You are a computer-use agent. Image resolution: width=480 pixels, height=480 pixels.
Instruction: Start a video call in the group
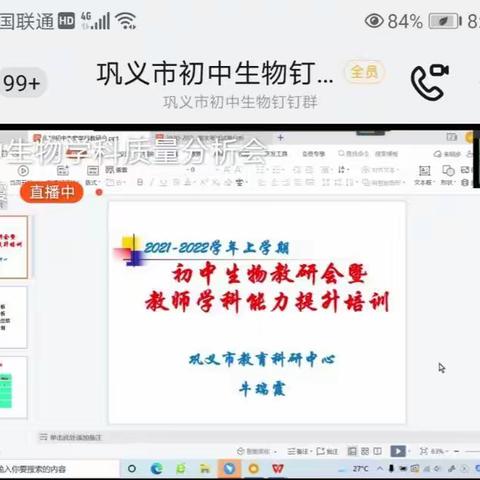430,82
